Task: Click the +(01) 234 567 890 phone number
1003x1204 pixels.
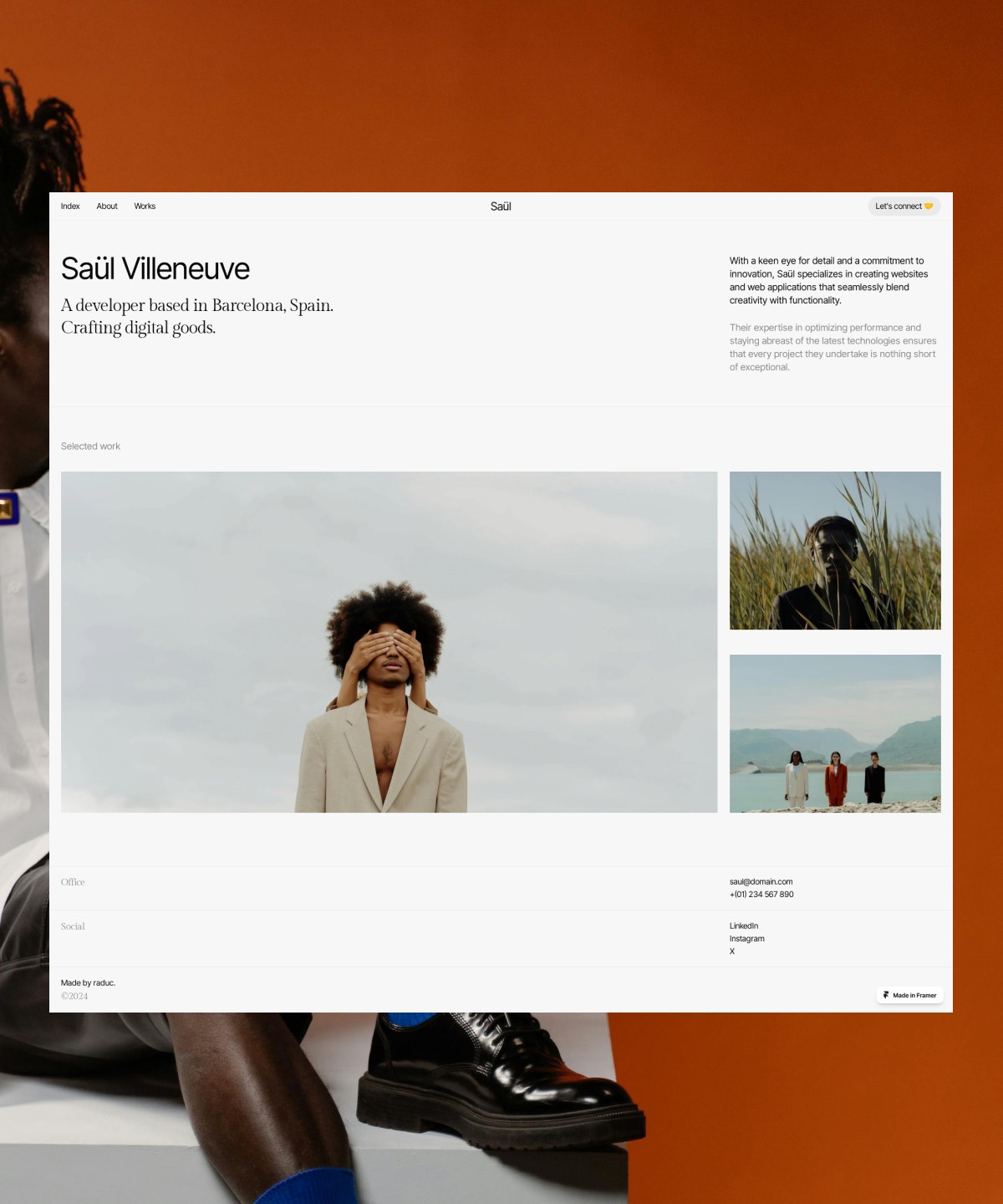Action: coord(761,895)
